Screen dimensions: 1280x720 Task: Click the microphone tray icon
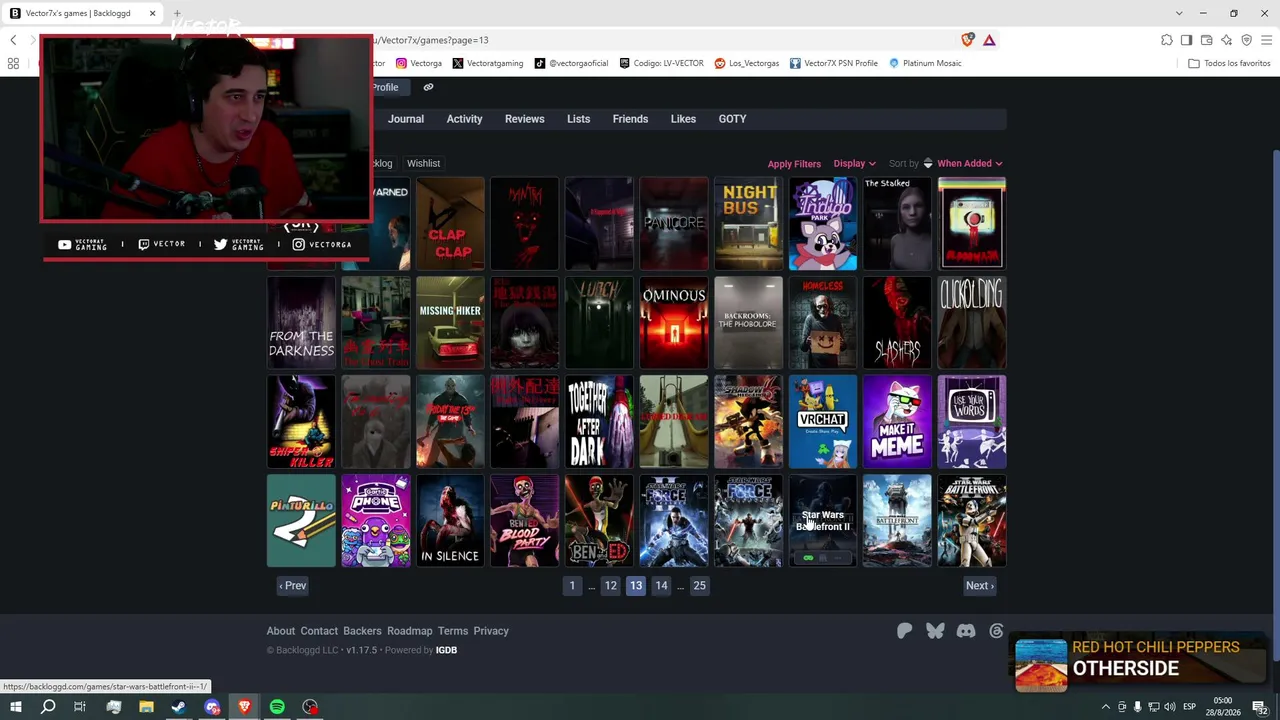(1137, 707)
